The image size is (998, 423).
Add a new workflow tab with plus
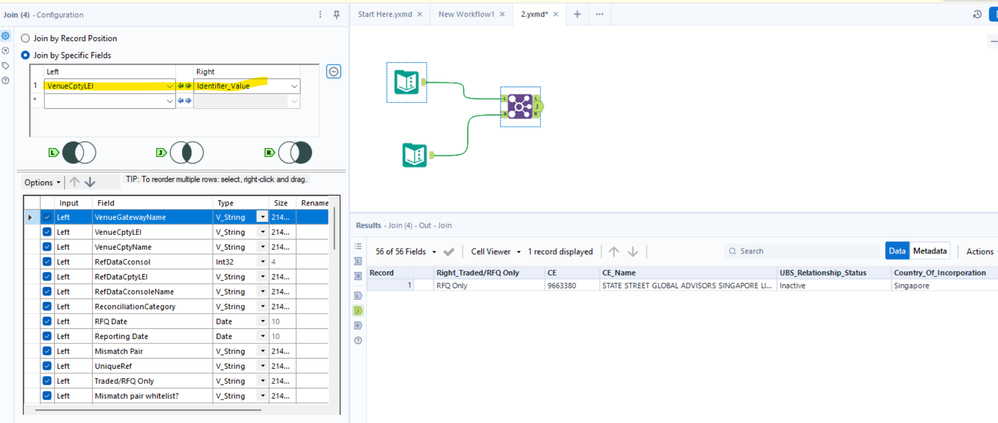coord(577,14)
